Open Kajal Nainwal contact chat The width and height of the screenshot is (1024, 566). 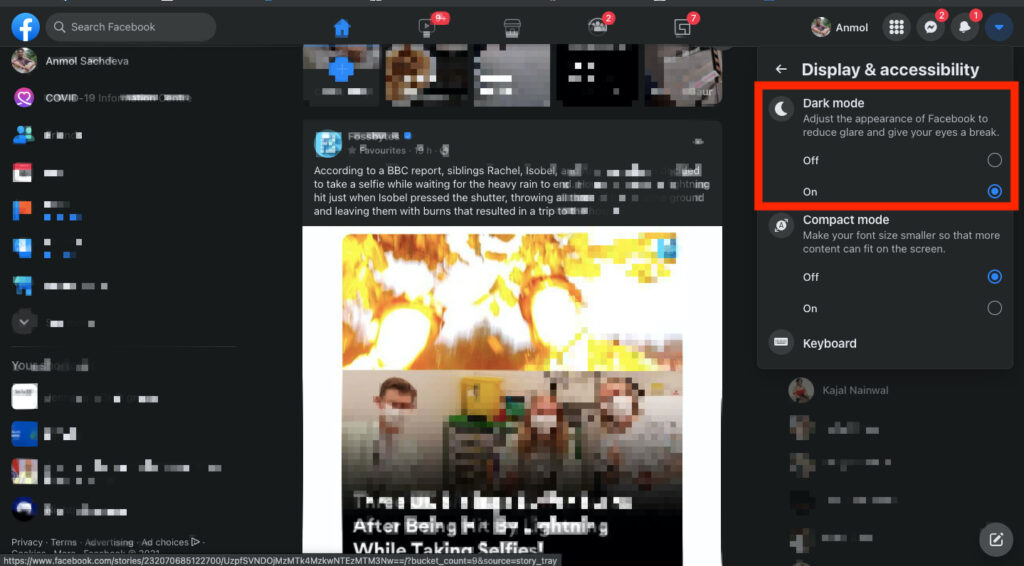coord(854,390)
